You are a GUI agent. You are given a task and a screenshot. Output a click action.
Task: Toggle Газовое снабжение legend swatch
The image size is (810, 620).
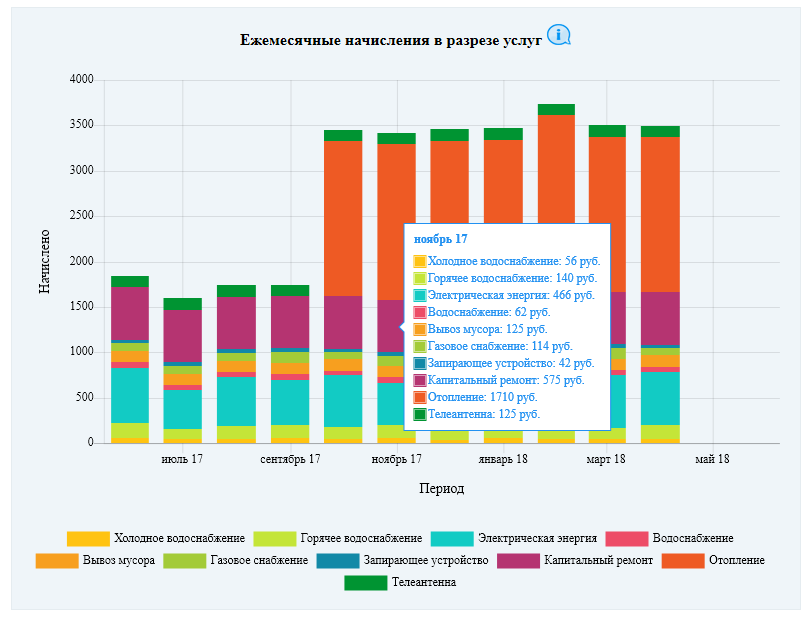click(x=184, y=561)
